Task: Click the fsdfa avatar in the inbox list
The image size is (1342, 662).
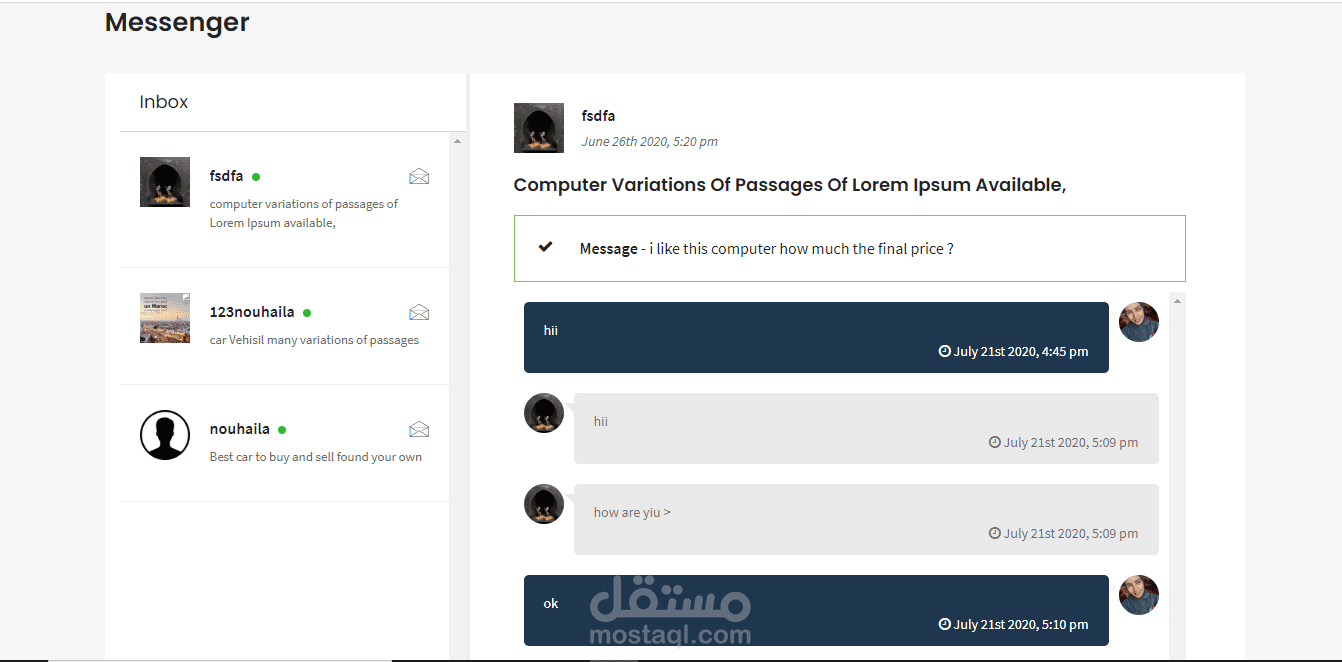Action: pos(165,182)
